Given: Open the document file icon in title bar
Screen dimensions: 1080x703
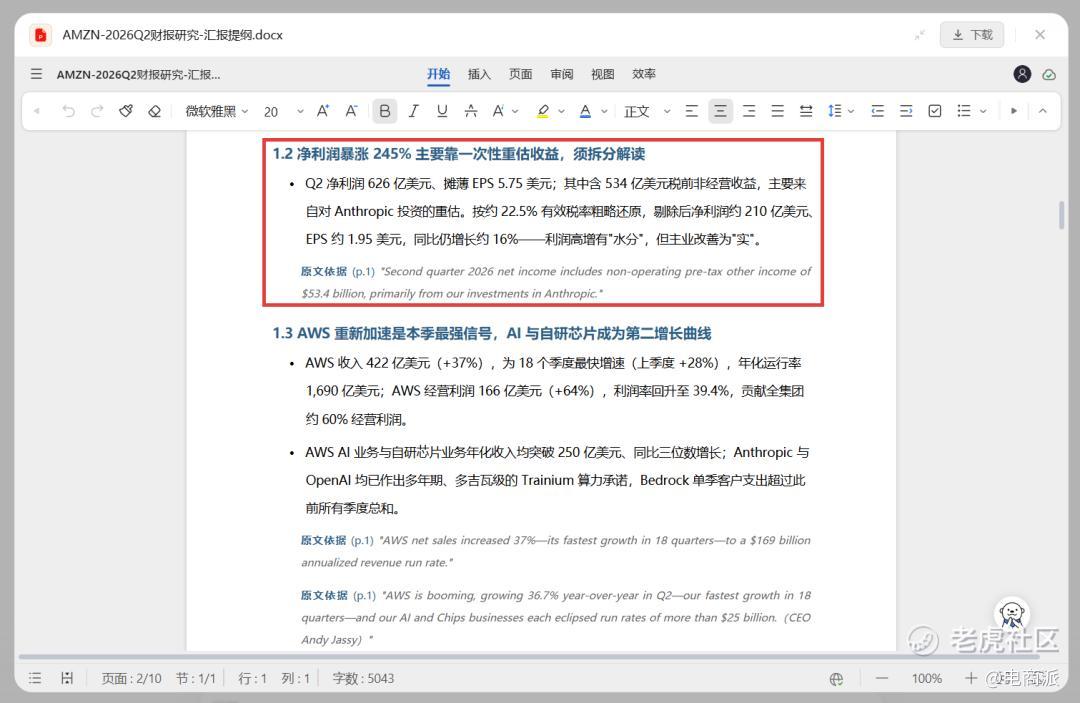Looking at the screenshot, I should [x=41, y=35].
